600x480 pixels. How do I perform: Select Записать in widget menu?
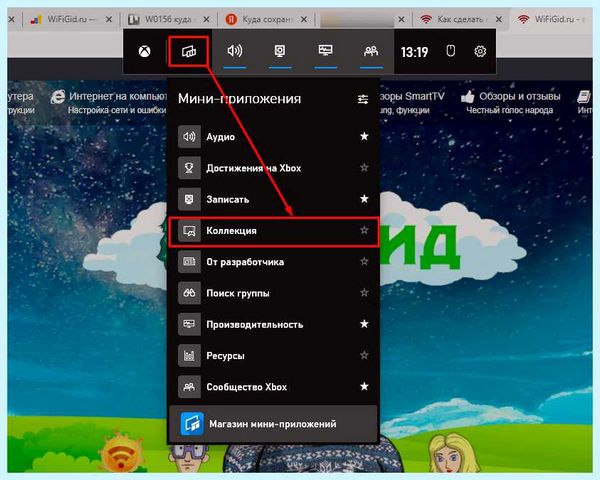click(273, 199)
